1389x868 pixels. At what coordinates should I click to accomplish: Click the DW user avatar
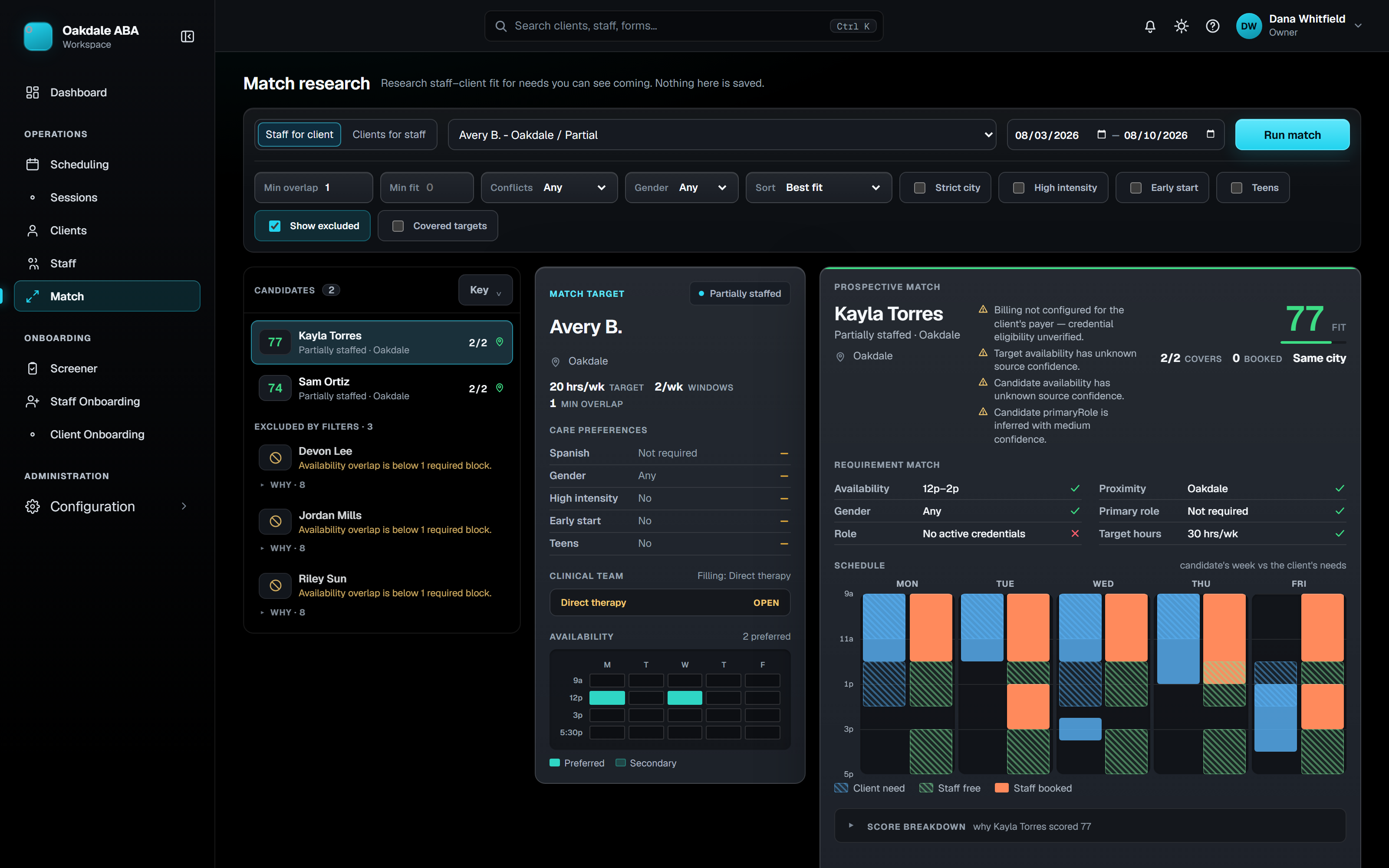click(1248, 26)
